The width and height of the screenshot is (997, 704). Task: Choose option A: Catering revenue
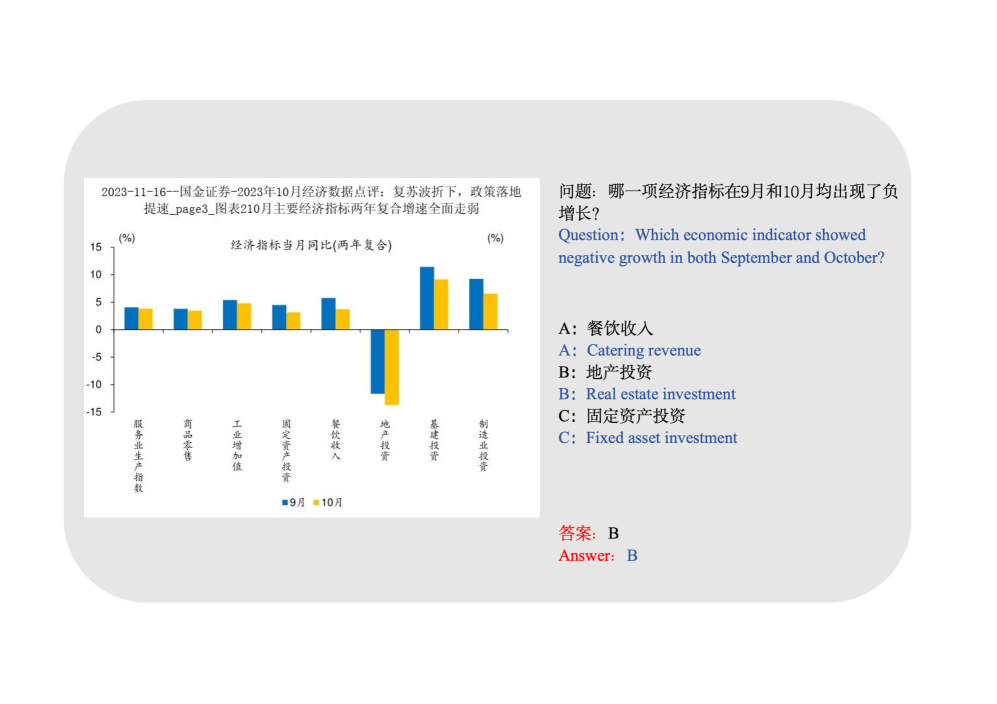click(629, 350)
